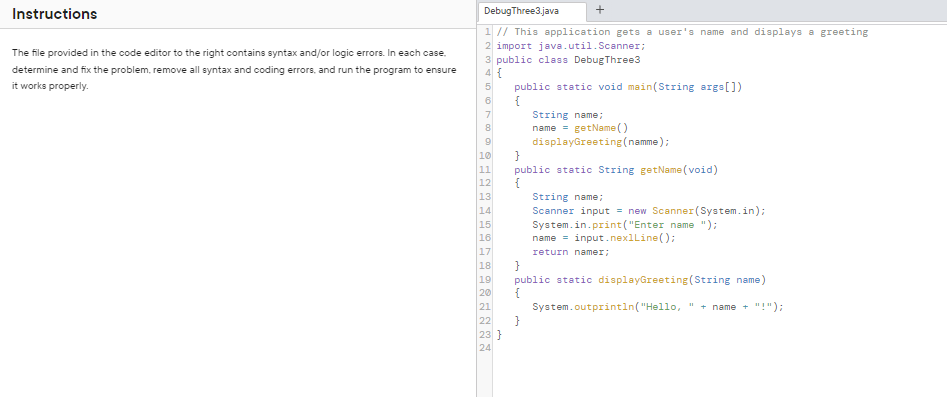Place cursor on 'name = getName()' line

(x=580, y=128)
